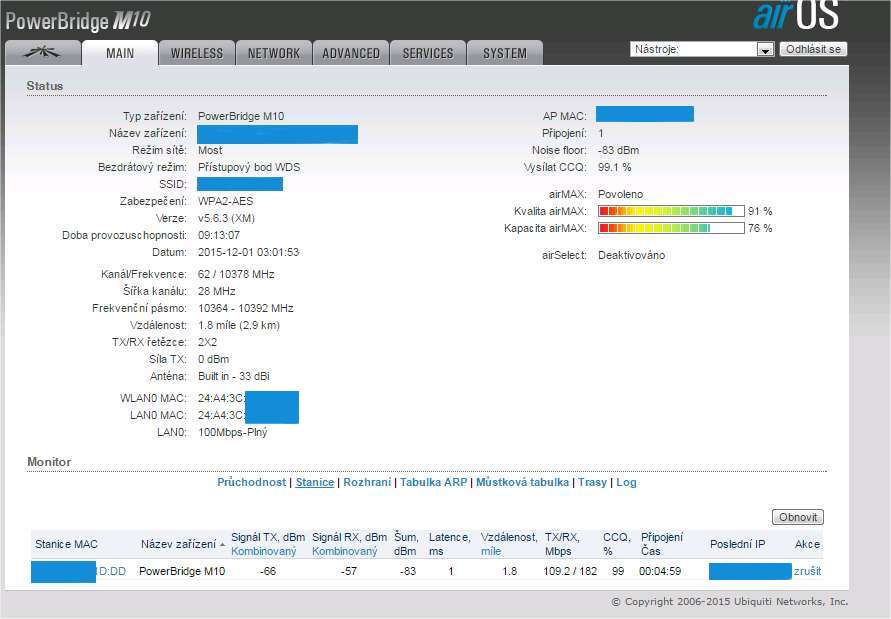Click the CCQ, % column header
Screen dimensions: 891x619
pyautogui.click(x=617, y=544)
